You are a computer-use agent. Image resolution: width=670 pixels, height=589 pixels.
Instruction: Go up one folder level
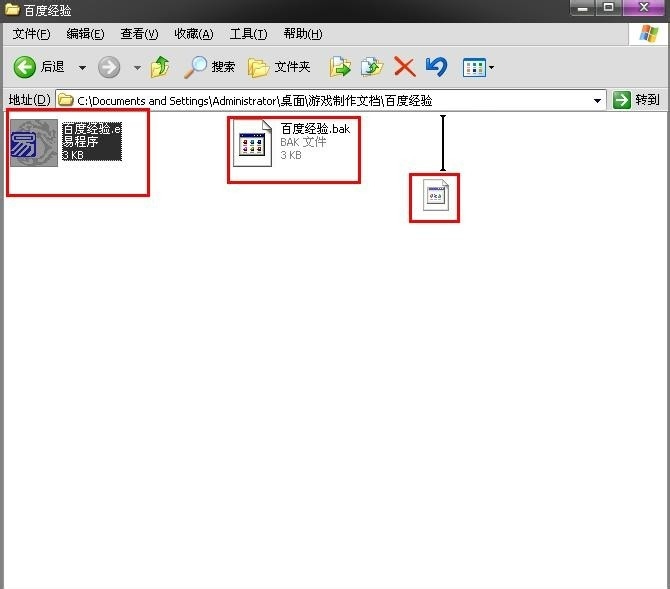pos(160,67)
